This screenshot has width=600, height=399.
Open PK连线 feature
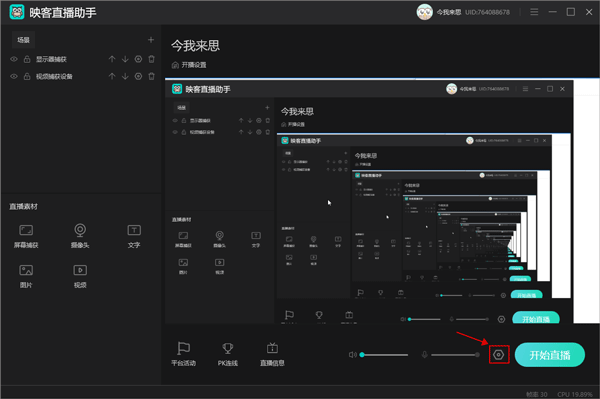[228, 354]
